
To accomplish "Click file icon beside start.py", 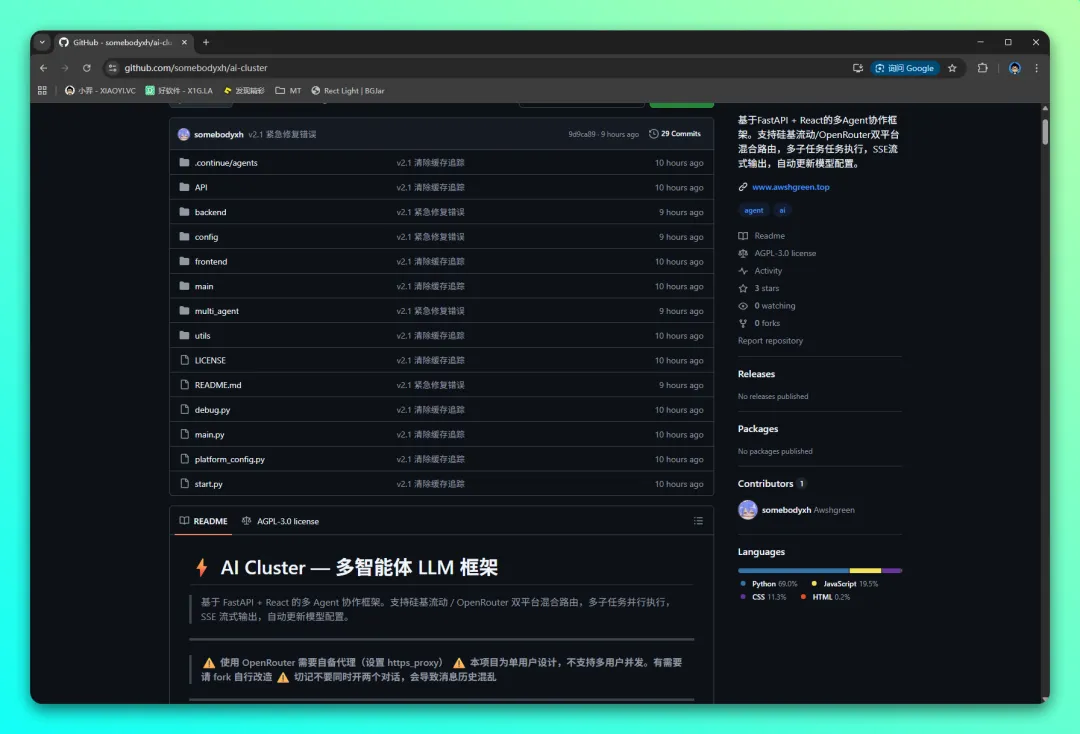I will click(184, 484).
